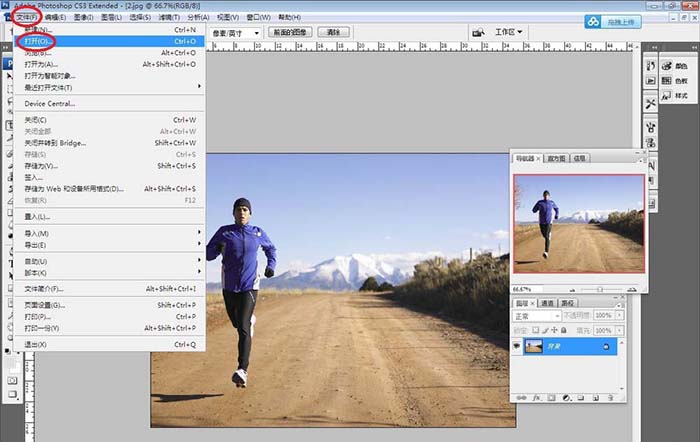Expand the 工作区 workspace dropdown

tap(508, 32)
